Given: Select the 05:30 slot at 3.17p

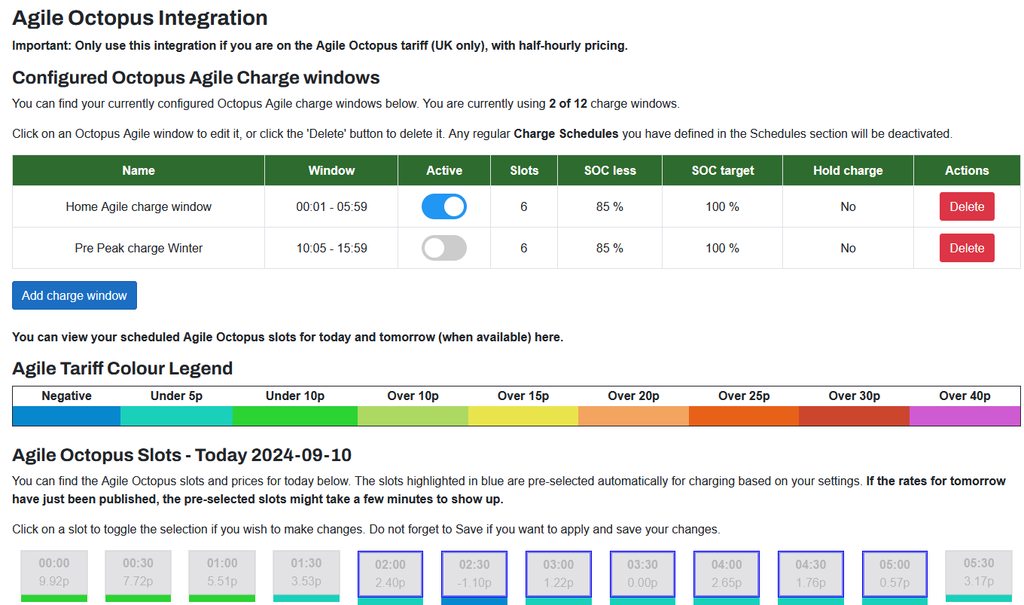Looking at the screenshot, I should point(978,573).
